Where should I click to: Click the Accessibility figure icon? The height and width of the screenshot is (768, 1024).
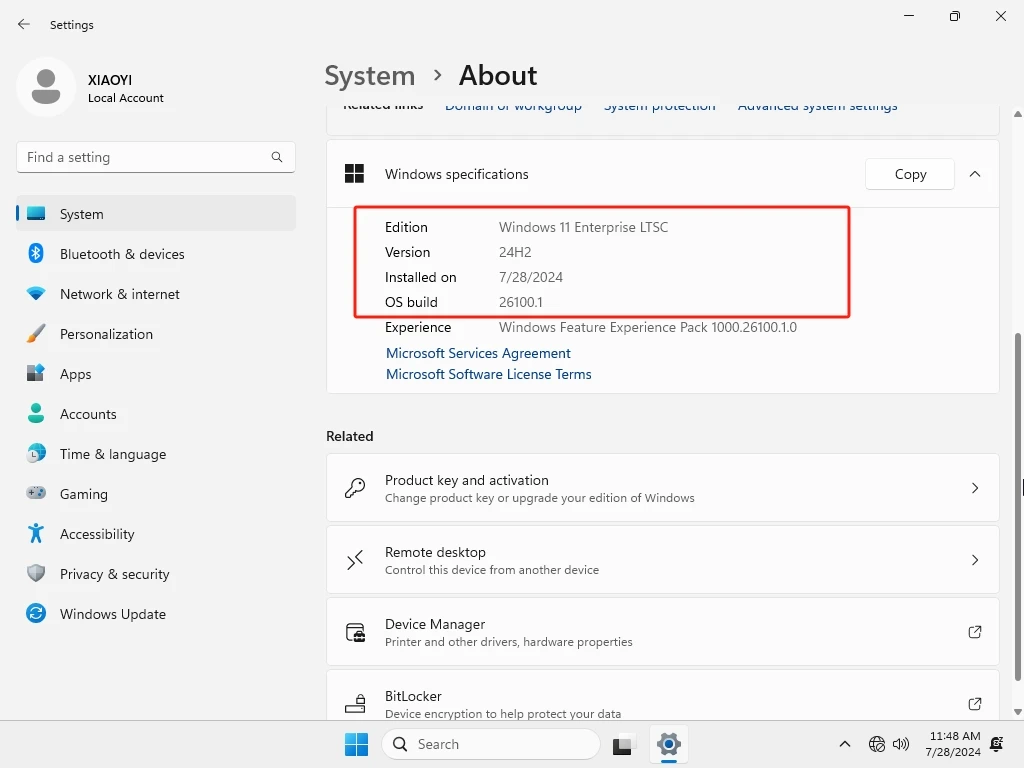[36, 533]
